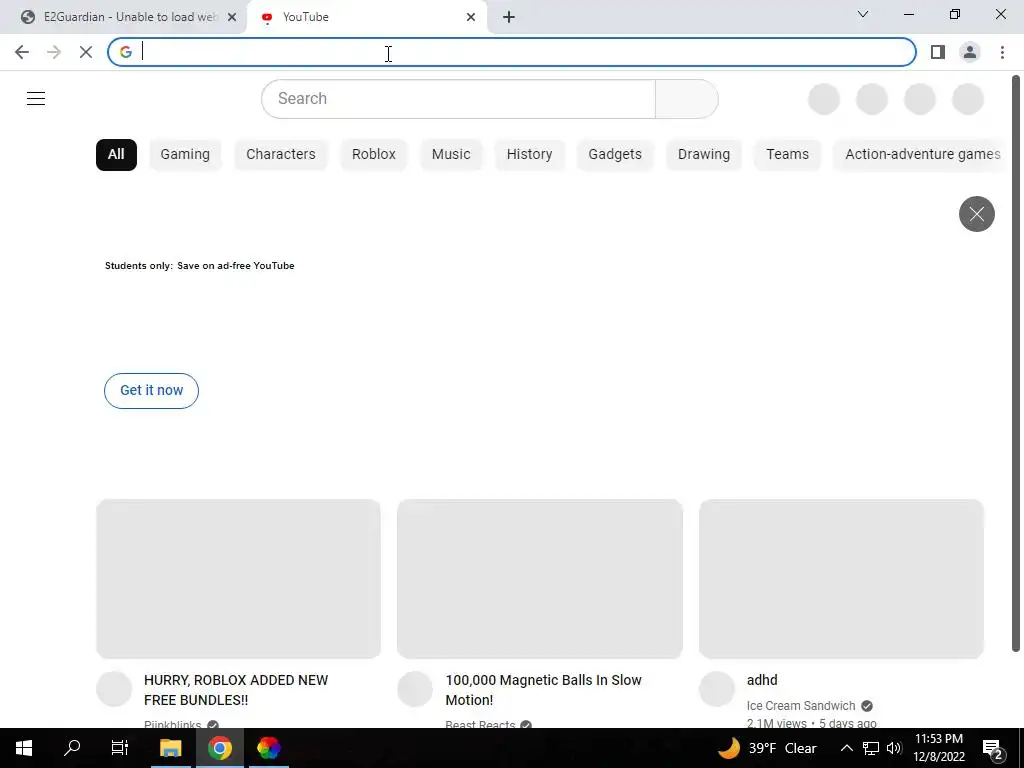1024x768 pixels.
Task: Open thumbnail of ROBLOX free bundles video
Action: [x=238, y=579]
